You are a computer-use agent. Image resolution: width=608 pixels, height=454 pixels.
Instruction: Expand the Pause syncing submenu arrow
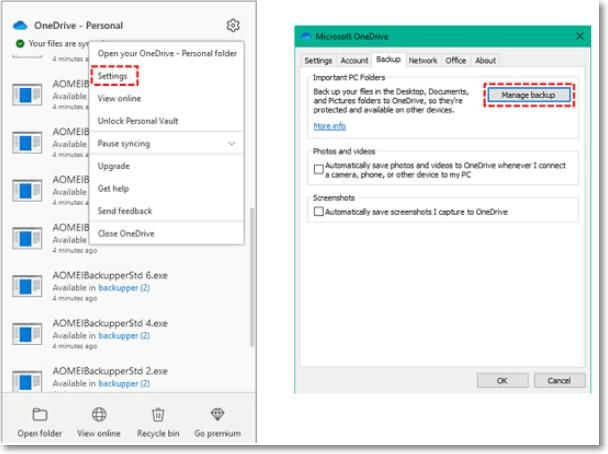pos(231,143)
